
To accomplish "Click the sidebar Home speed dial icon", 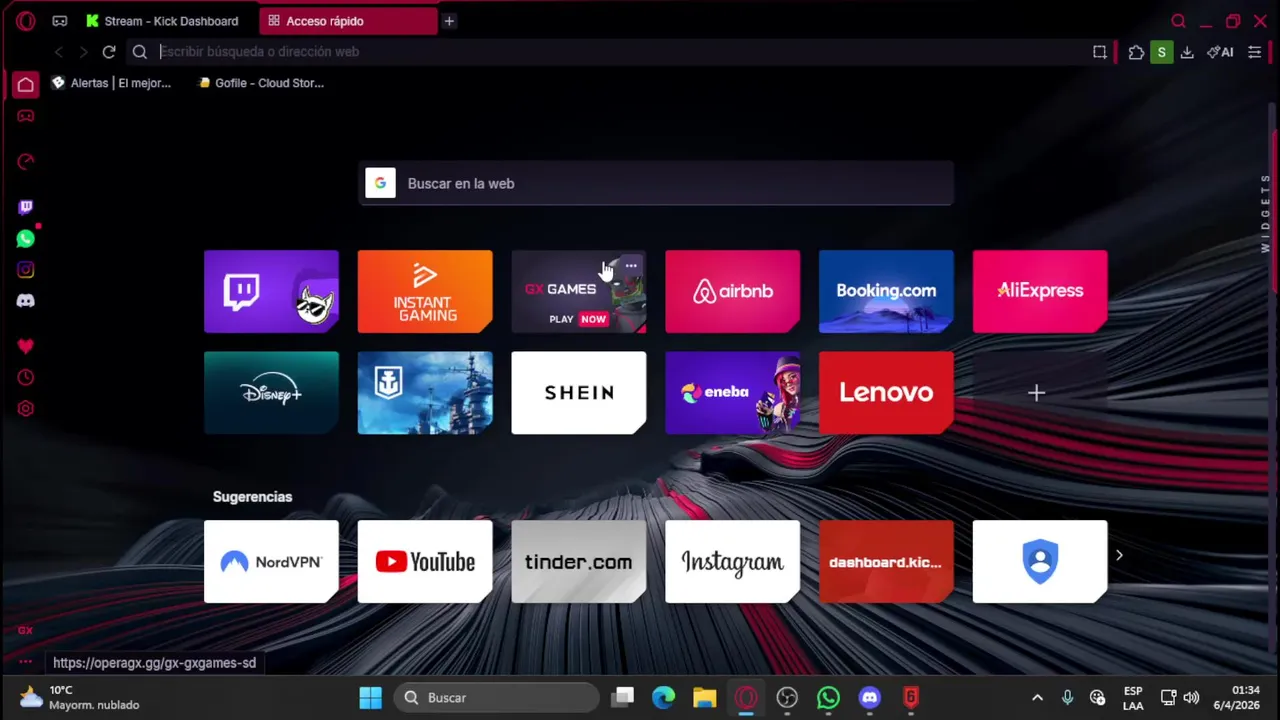I will click(x=26, y=84).
